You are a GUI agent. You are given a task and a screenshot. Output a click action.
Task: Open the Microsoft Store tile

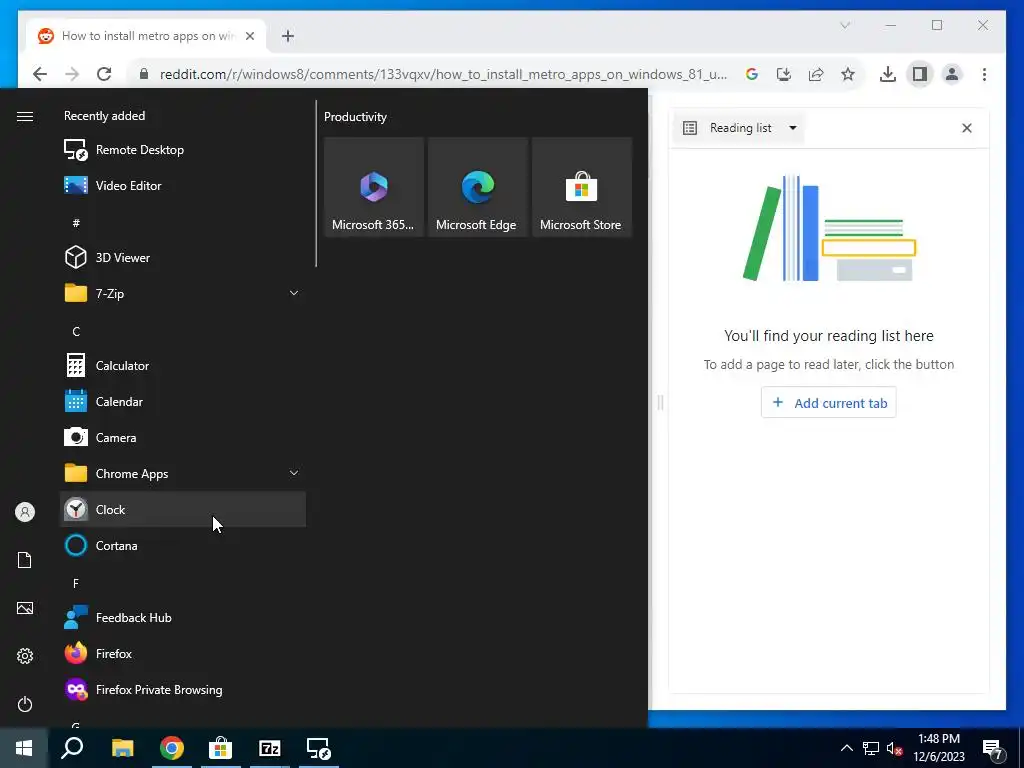point(581,187)
